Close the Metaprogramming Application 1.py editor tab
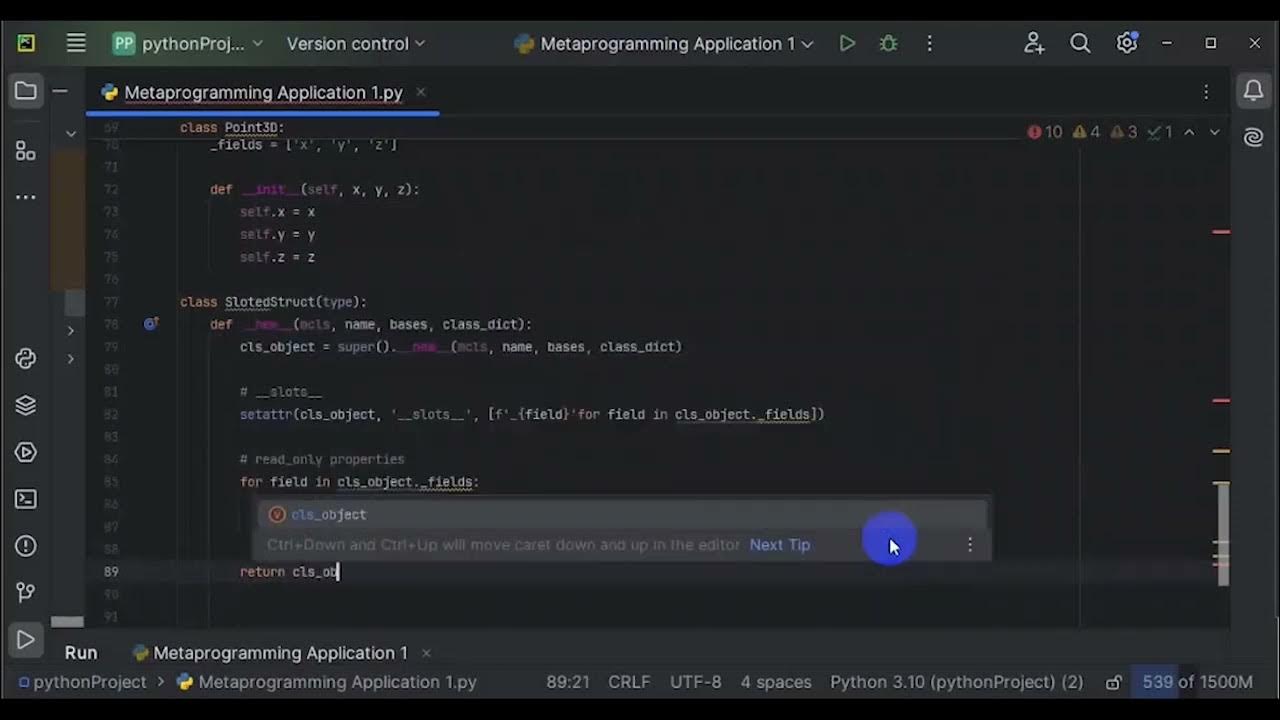Viewport: 1280px width, 720px height. (x=421, y=92)
